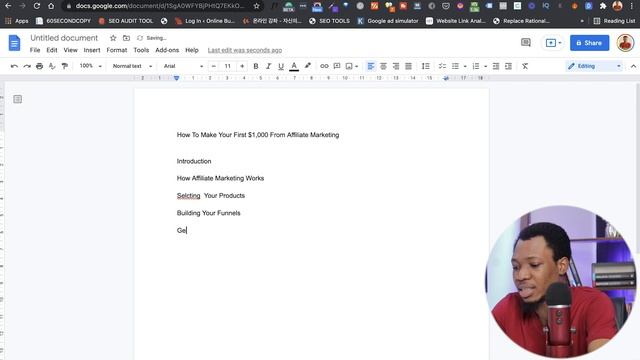Viewport: 640px width, 360px height.
Task: Open line and paragraph spacing
Action: [425, 66]
